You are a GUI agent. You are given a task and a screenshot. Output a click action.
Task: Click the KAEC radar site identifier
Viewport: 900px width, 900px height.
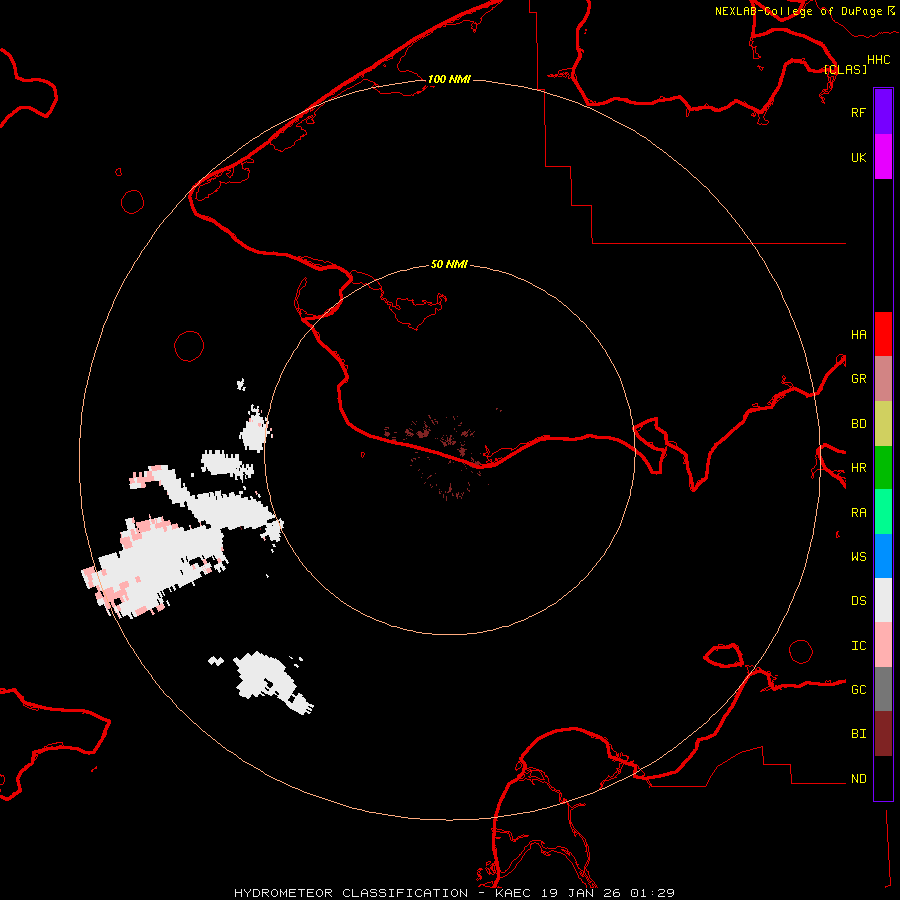coord(513,893)
